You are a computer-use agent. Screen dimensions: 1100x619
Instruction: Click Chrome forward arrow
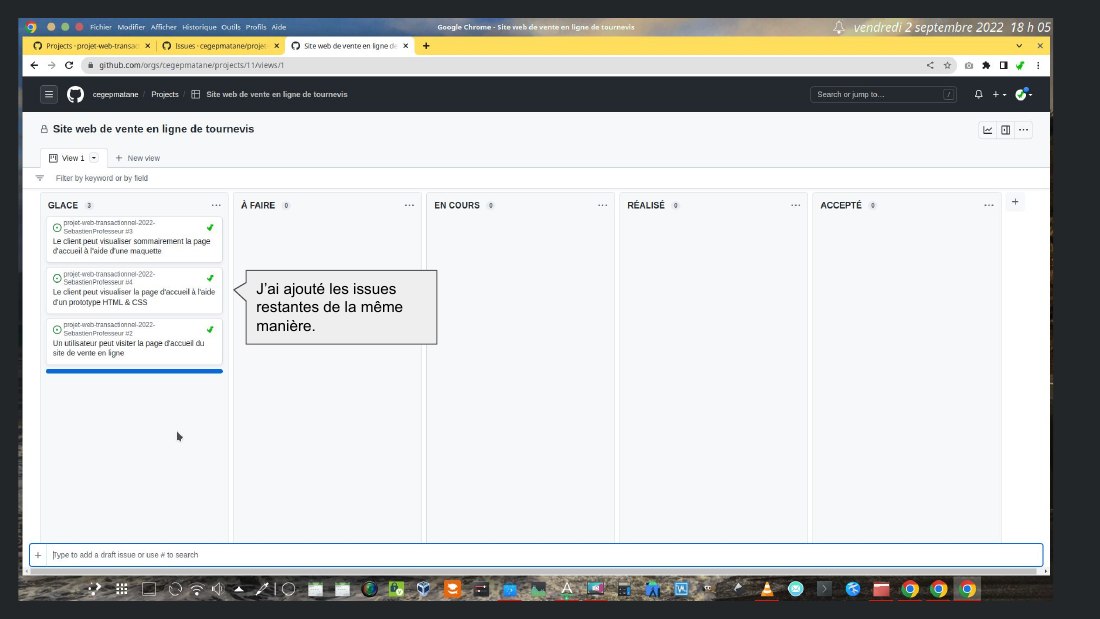52,65
